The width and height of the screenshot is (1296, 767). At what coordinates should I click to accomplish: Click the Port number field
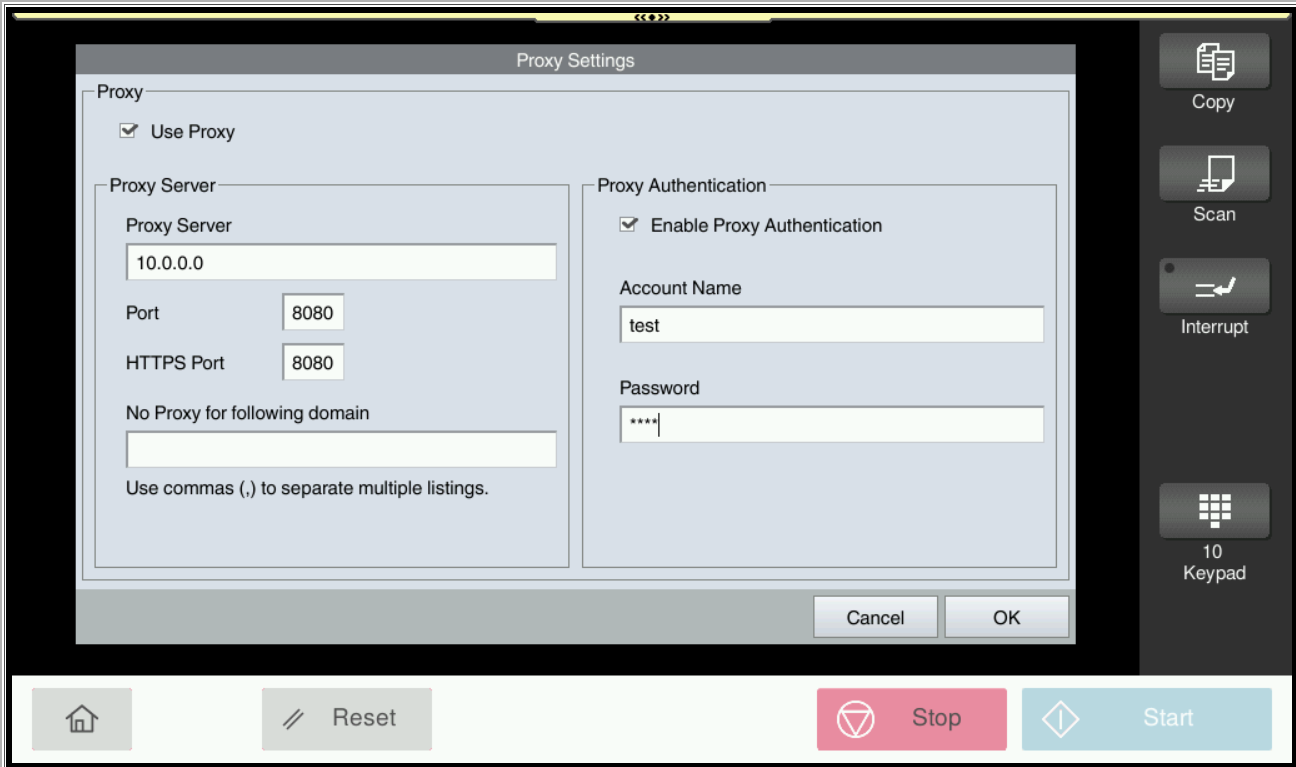[313, 313]
